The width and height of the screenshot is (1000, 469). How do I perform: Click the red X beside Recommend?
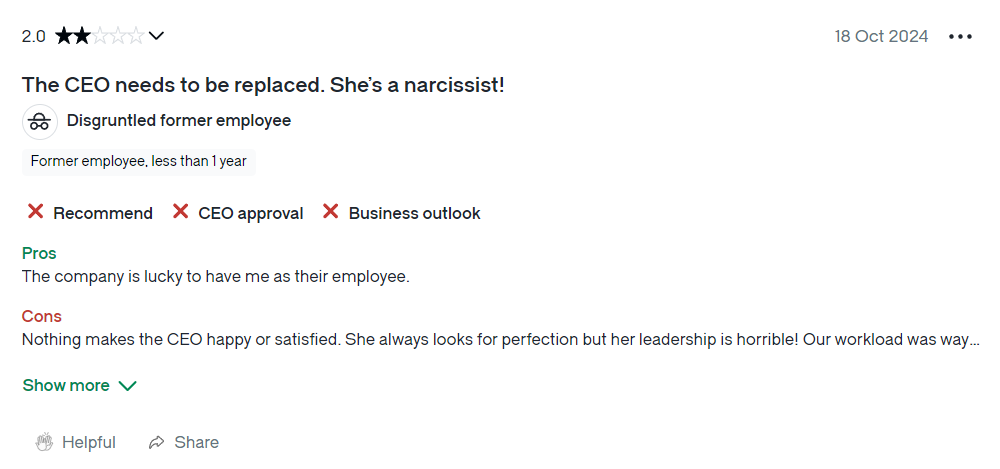[x=36, y=212]
